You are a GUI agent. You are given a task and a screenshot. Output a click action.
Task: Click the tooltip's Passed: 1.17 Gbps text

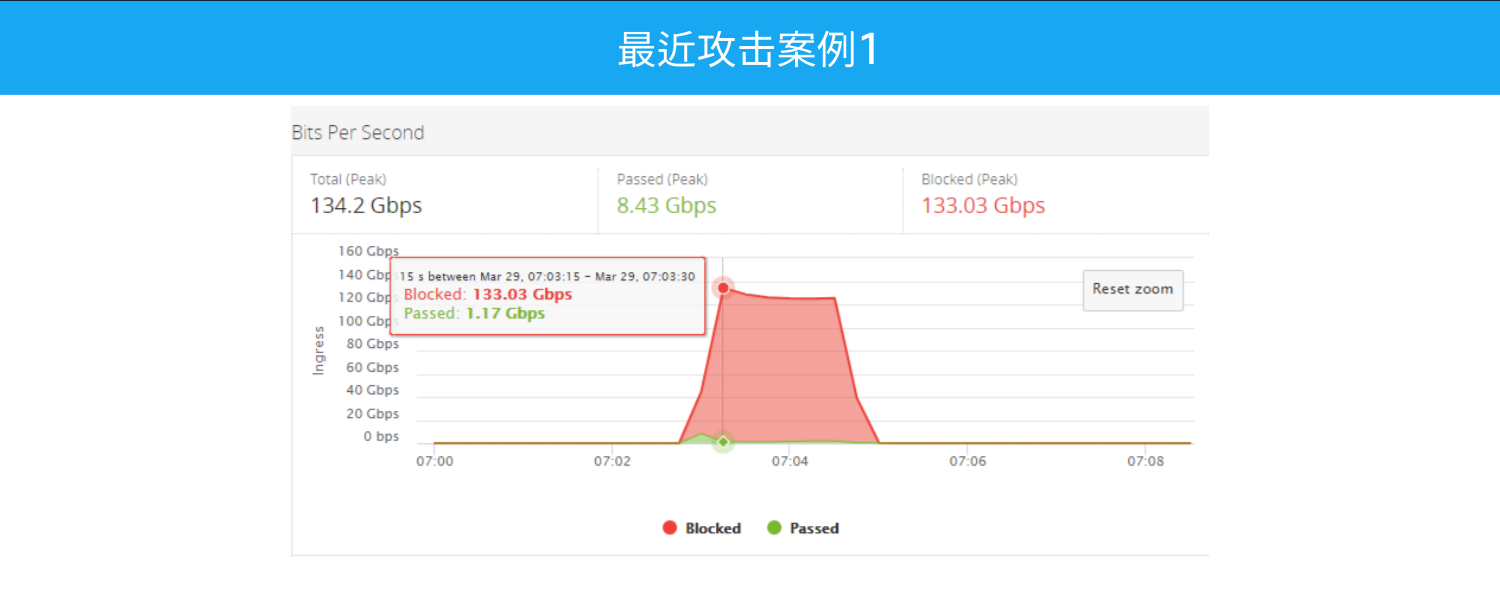coord(474,314)
